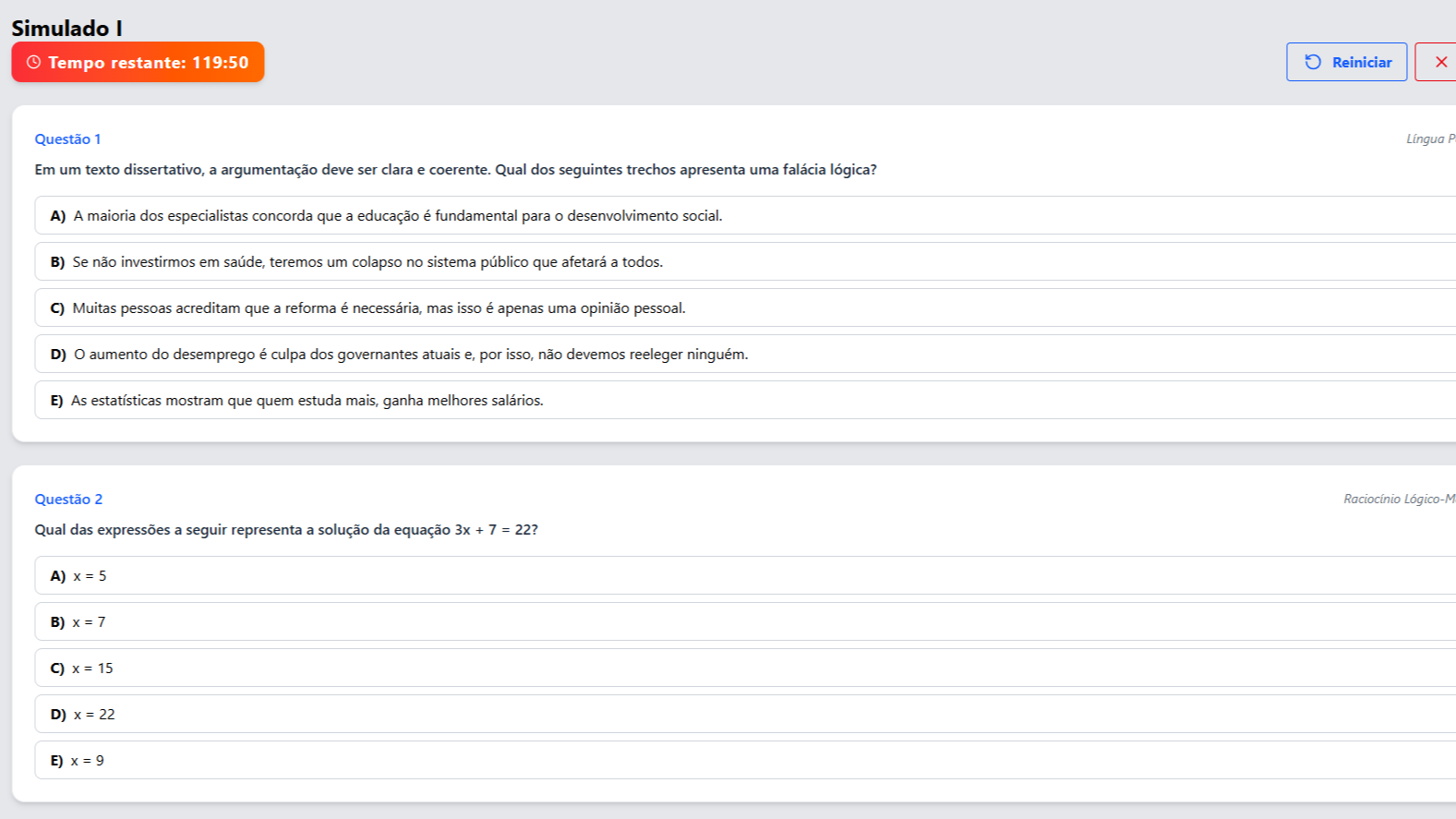Click the Simulado I page title

66,29
